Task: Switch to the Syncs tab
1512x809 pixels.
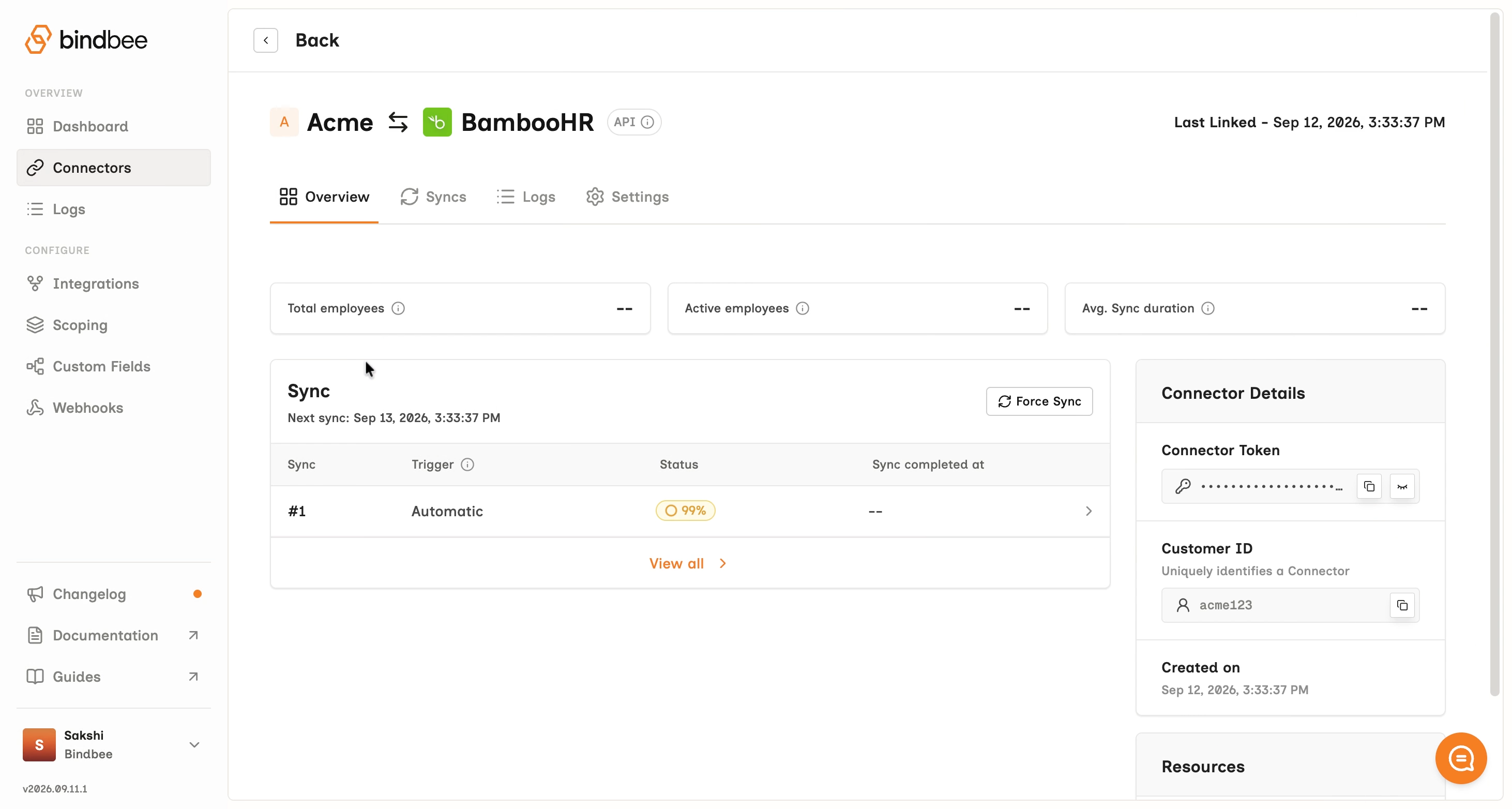Action: [433, 197]
